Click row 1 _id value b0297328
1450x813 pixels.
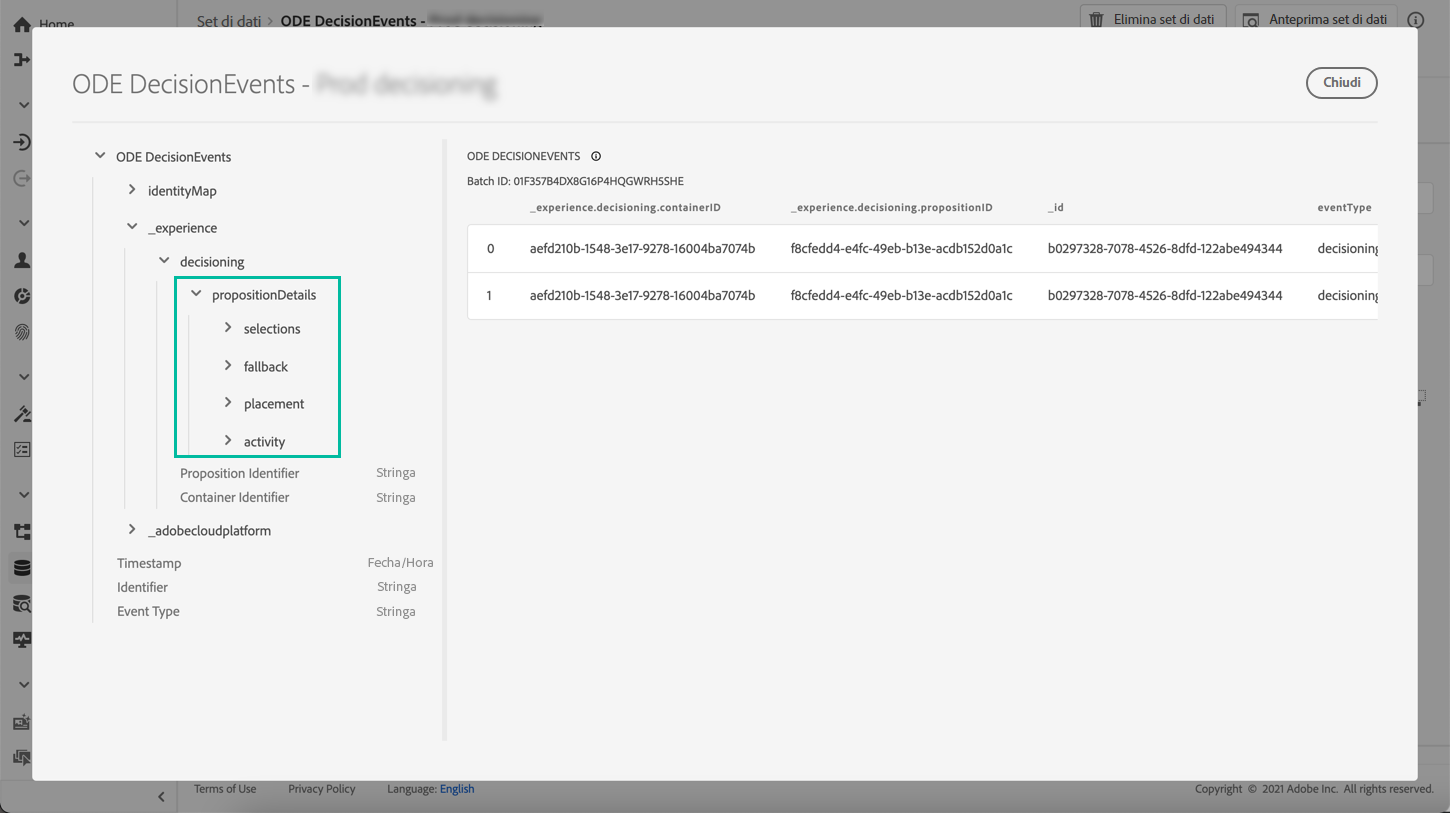[x=1165, y=296]
